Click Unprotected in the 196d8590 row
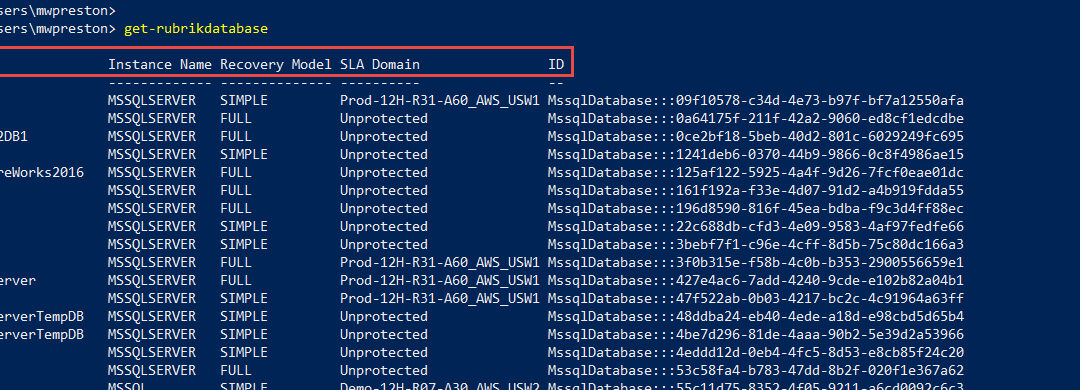 (x=384, y=208)
